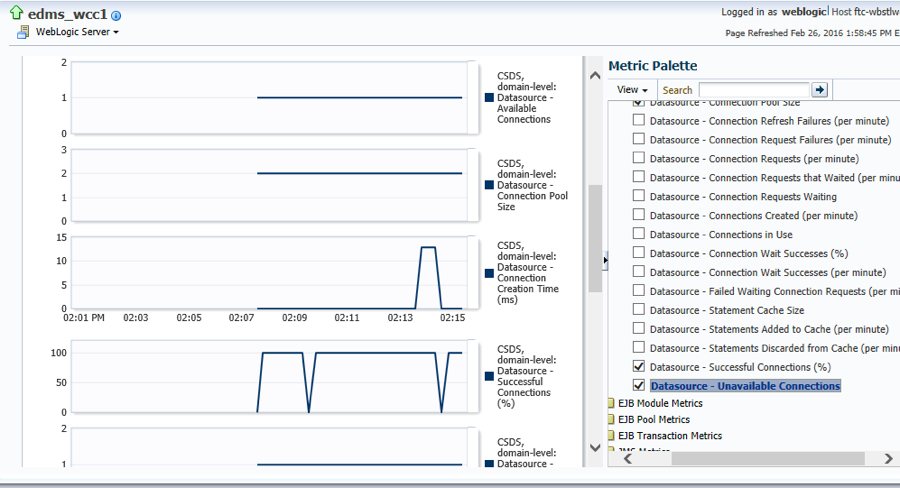The image size is (900, 488).
Task: Uncheck Datasource Unavailable Connections
Action: click(638, 385)
